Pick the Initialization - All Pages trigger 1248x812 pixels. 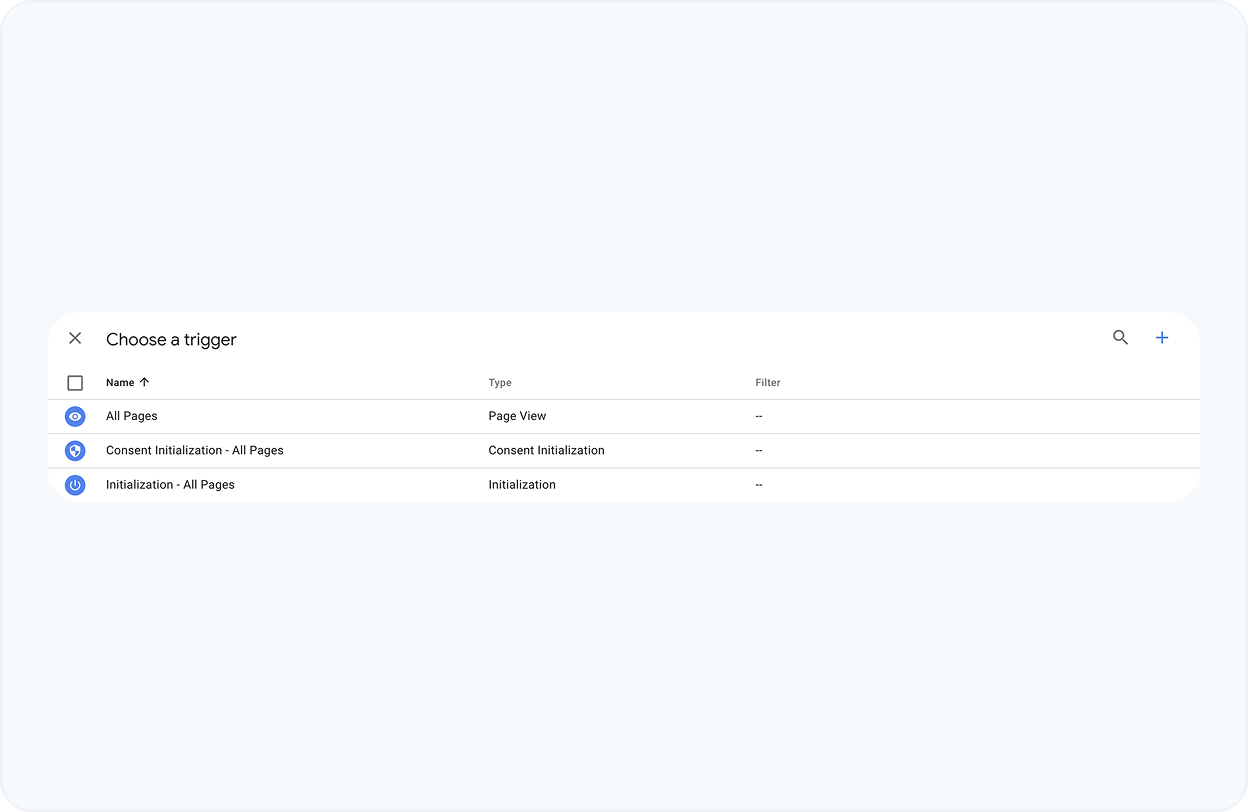point(170,484)
